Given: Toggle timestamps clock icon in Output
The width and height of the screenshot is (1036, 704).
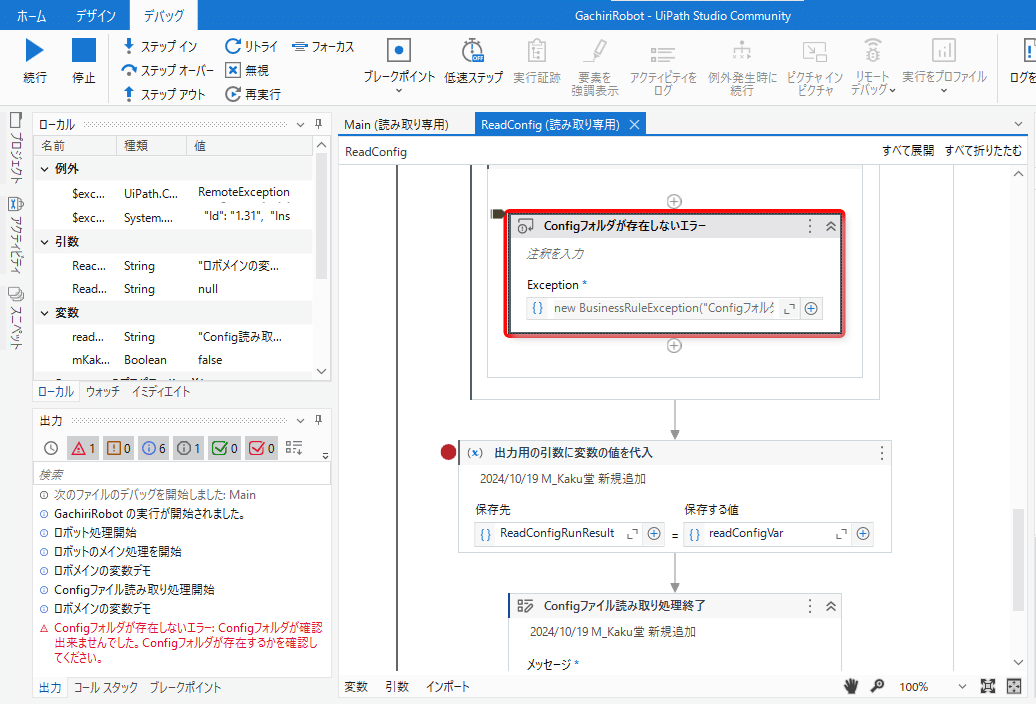Looking at the screenshot, I should point(51,448).
